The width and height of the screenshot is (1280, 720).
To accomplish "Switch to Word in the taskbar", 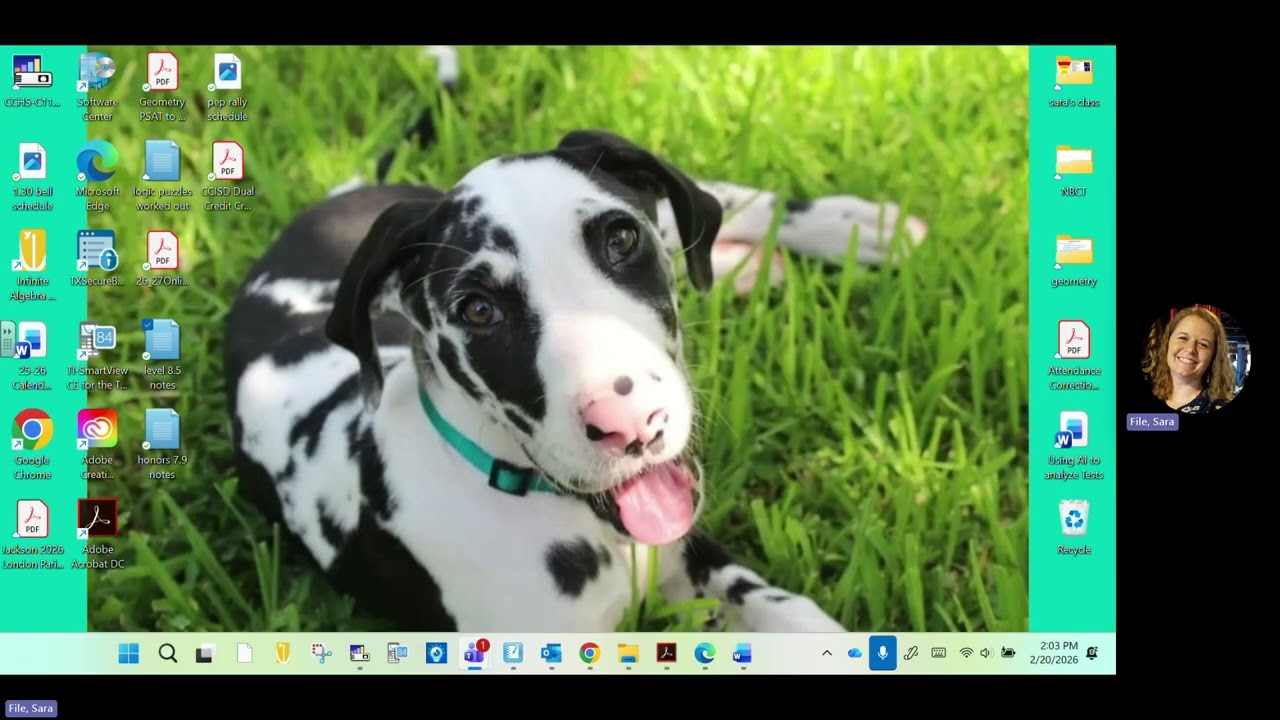I will 741,654.
